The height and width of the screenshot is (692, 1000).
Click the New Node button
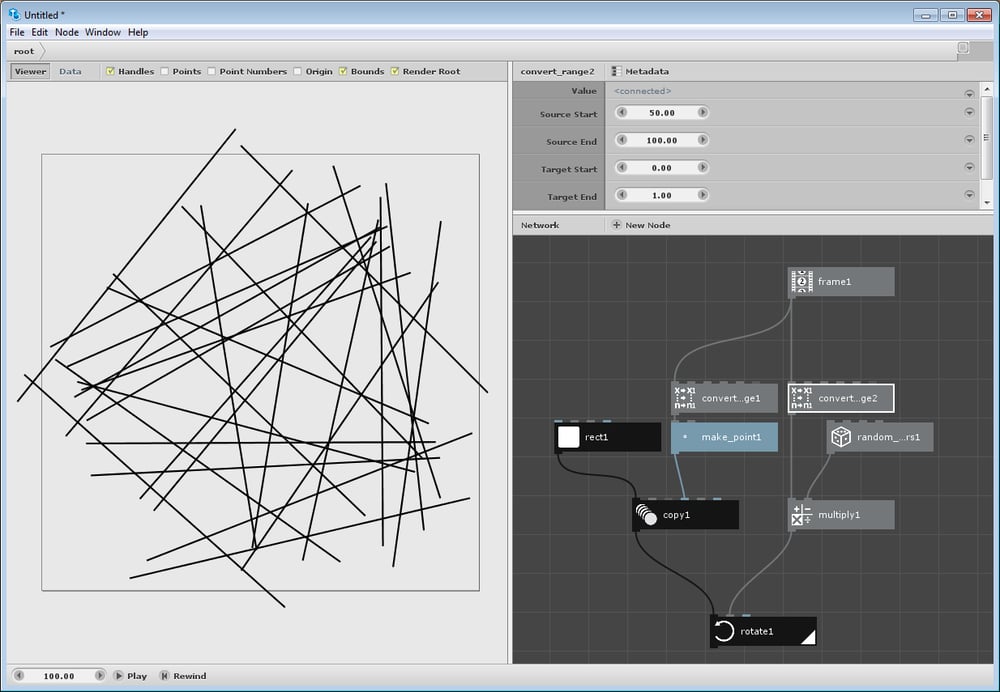click(641, 225)
